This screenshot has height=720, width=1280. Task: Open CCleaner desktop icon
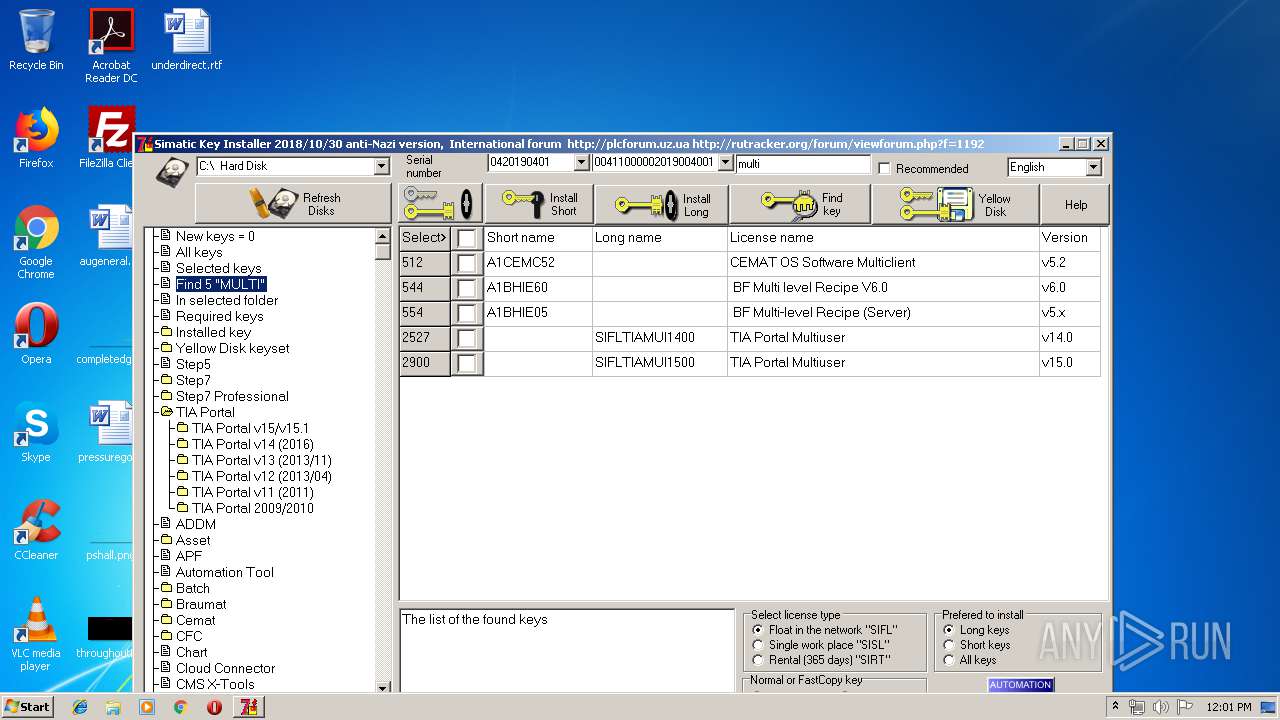coord(36,530)
